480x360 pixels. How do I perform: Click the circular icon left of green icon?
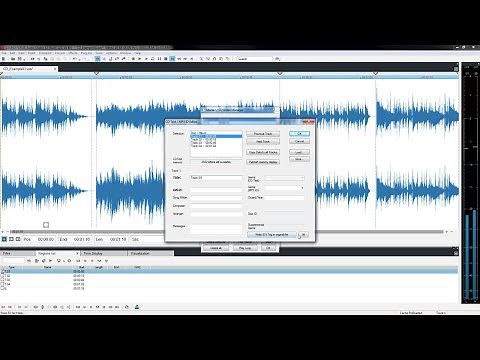127,307
